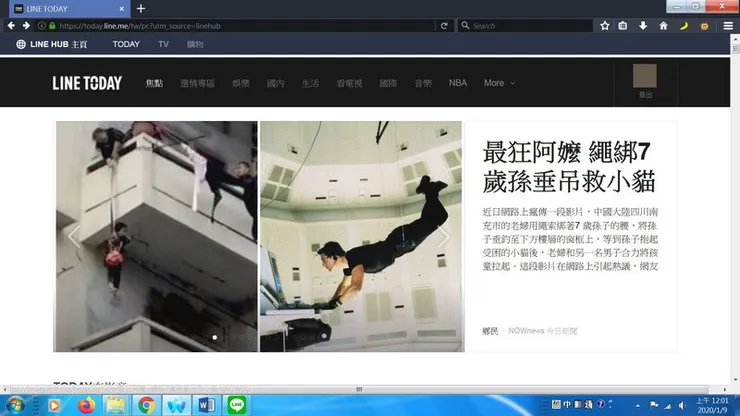The image size is (740, 416).
Task: Select the 娛樂 navigation tab
Action: [x=241, y=83]
